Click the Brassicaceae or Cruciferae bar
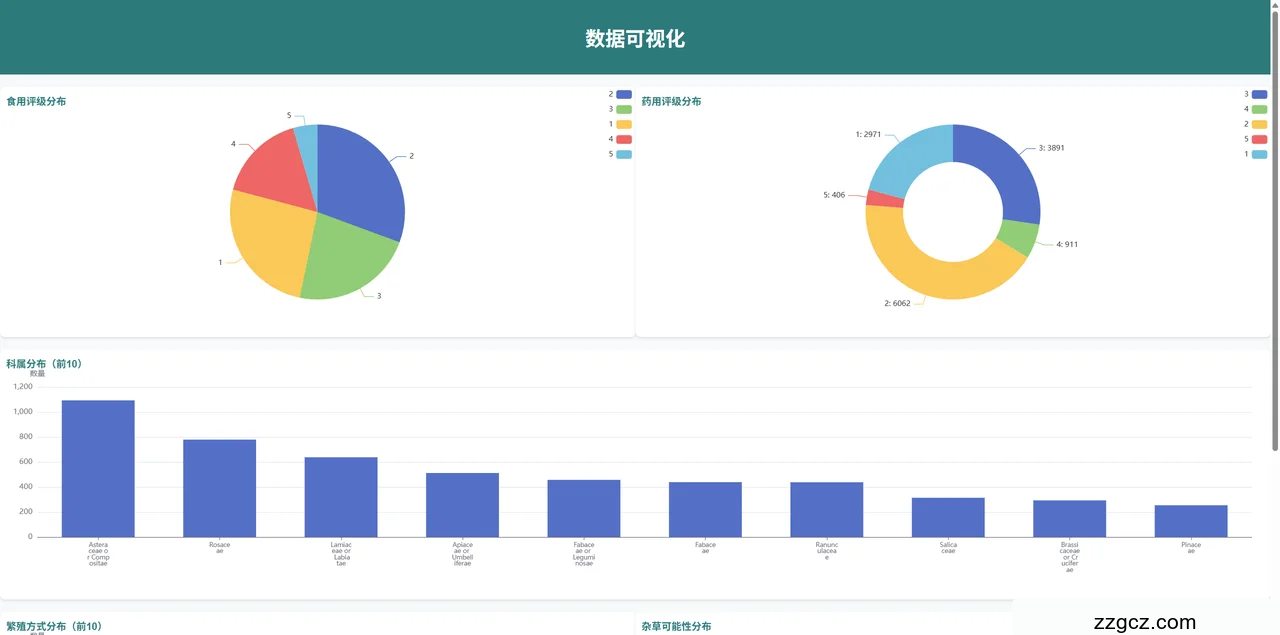 1069,518
